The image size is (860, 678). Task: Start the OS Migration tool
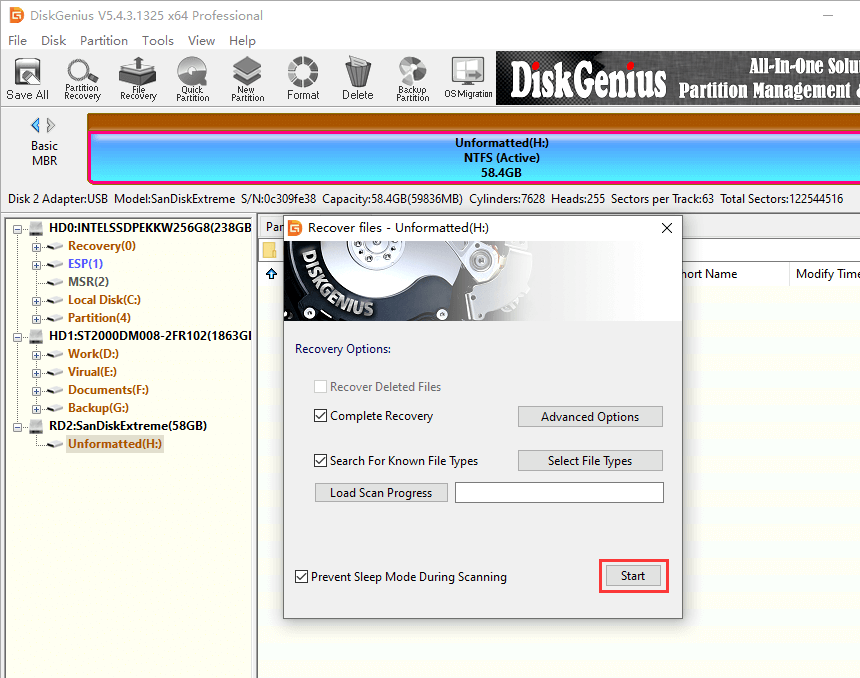[x=468, y=78]
